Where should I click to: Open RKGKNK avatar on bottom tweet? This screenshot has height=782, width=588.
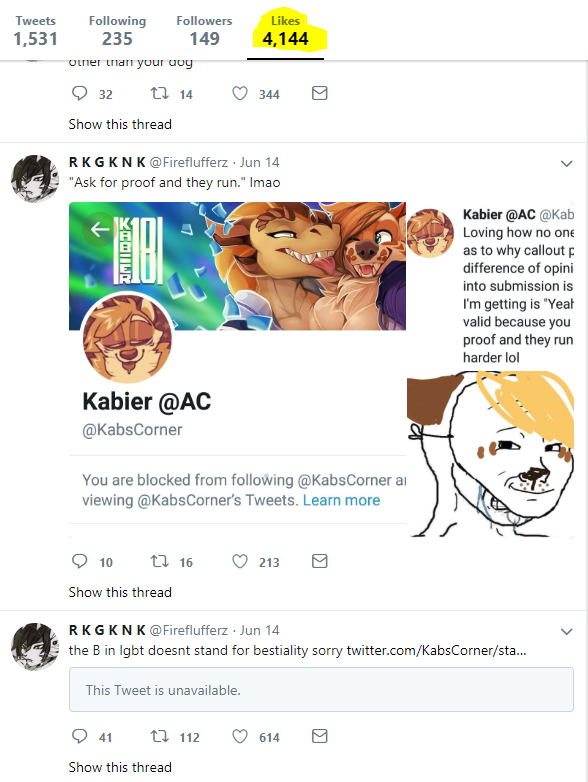[35, 646]
